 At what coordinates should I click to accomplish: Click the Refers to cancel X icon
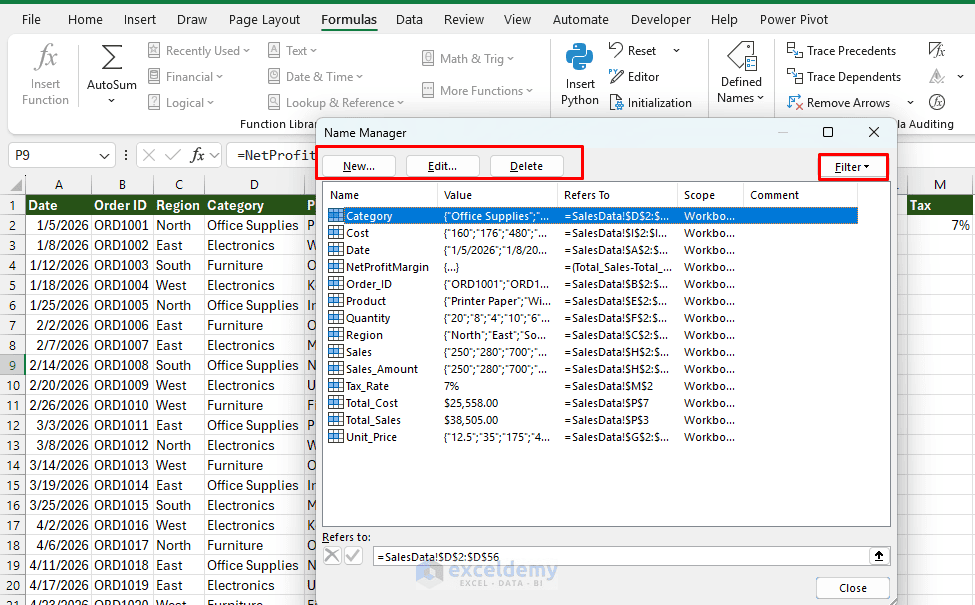point(332,555)
